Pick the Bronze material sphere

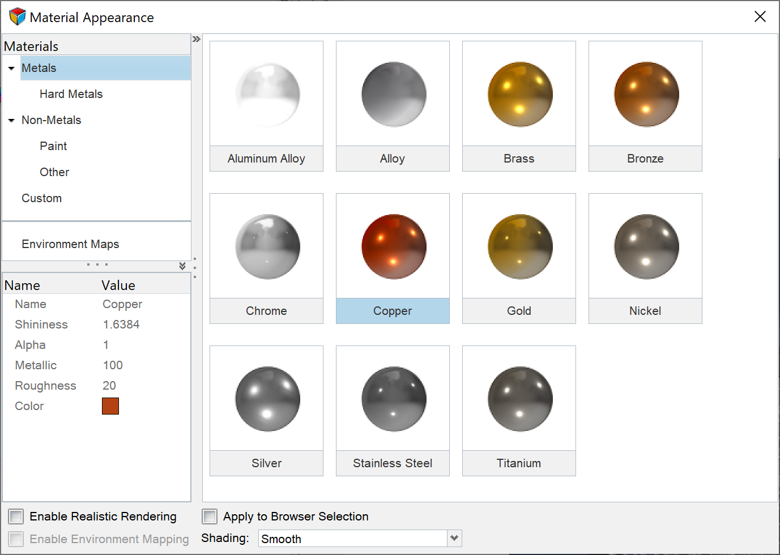(645, 94)
